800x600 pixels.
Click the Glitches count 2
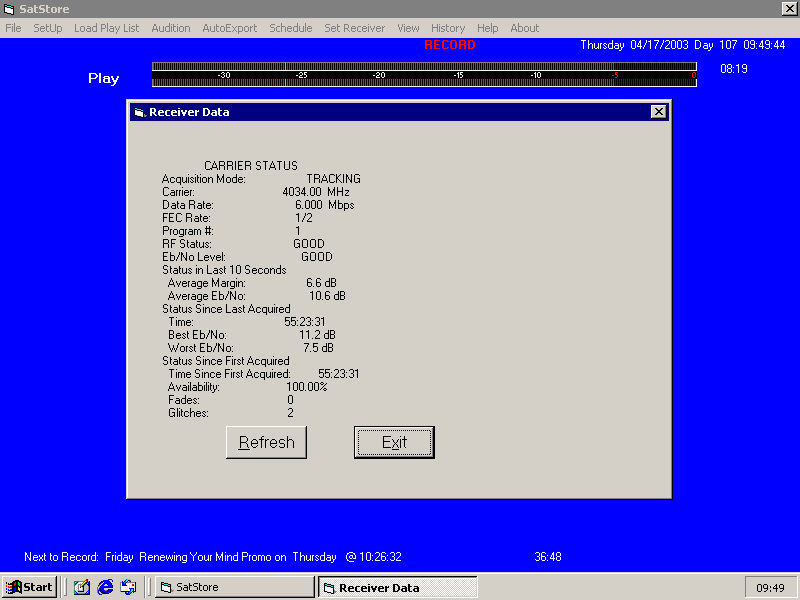pos(290,413)
